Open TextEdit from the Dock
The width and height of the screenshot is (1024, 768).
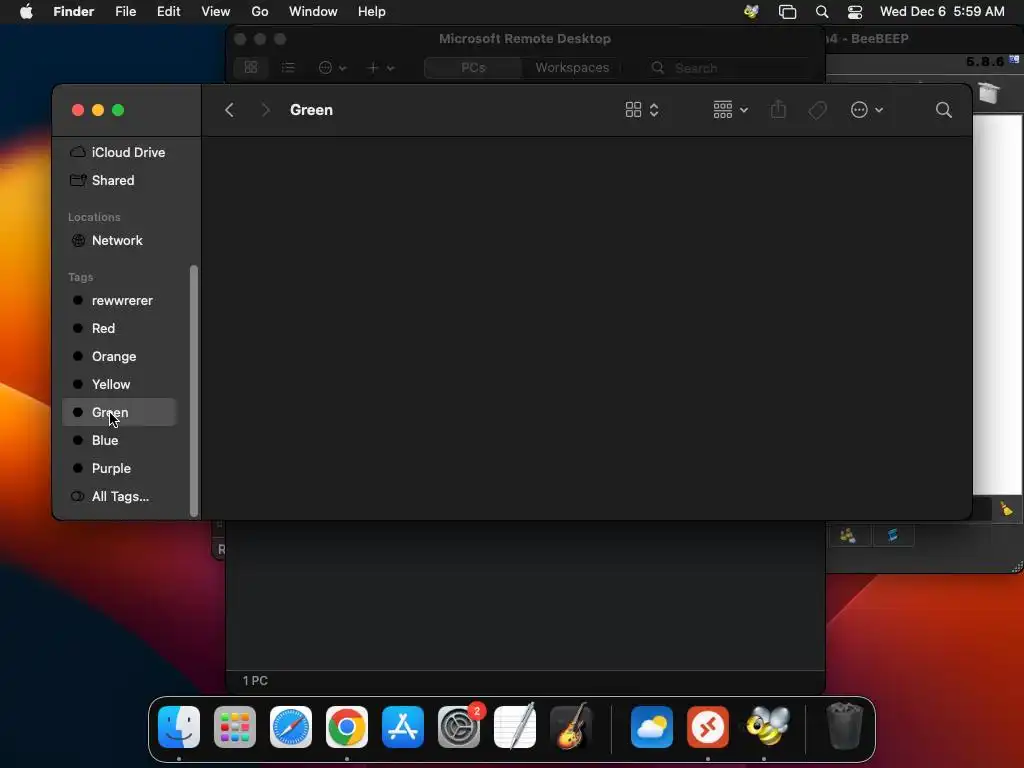click(x=515, y=726)
